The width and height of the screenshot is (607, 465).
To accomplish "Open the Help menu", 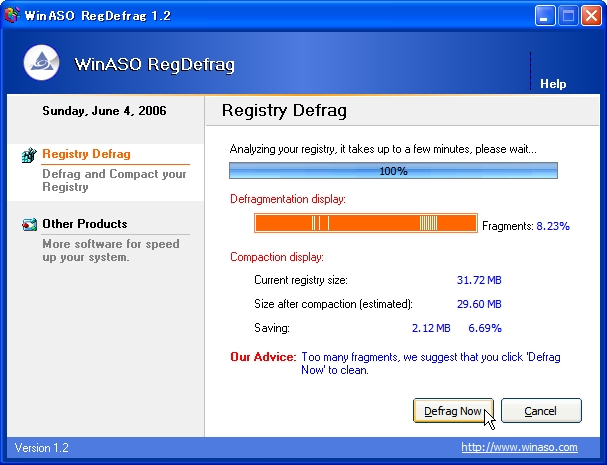I will pos(553,84).
